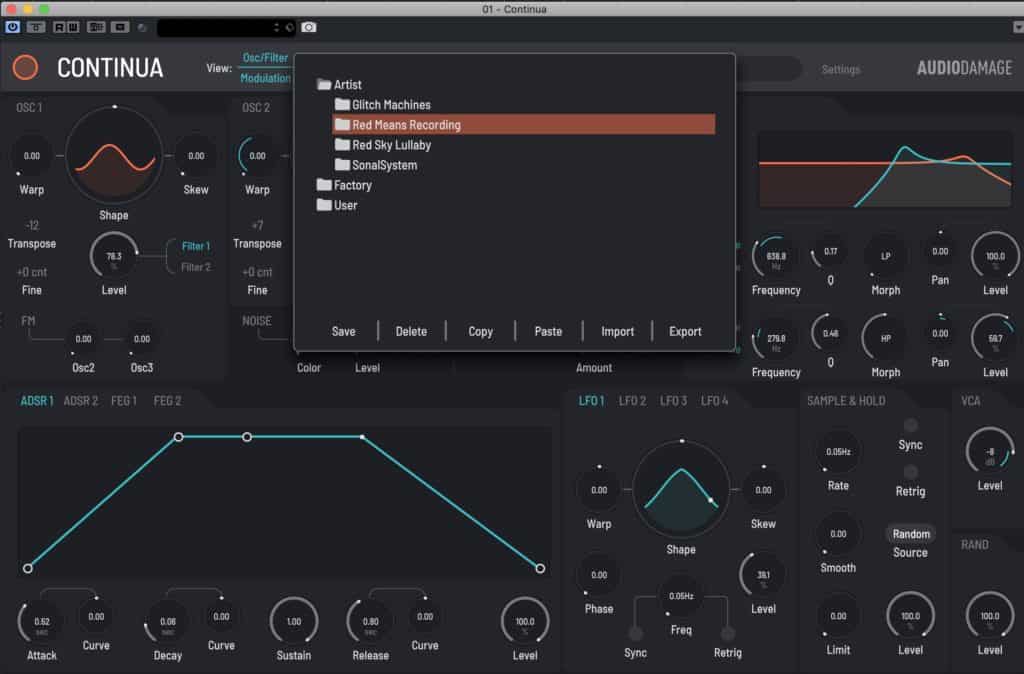The width and height of the screenshot is (1024, 674).
Task: Click the orange Continua logo circle
Action: pyautogui.click(x=25, y=67)
